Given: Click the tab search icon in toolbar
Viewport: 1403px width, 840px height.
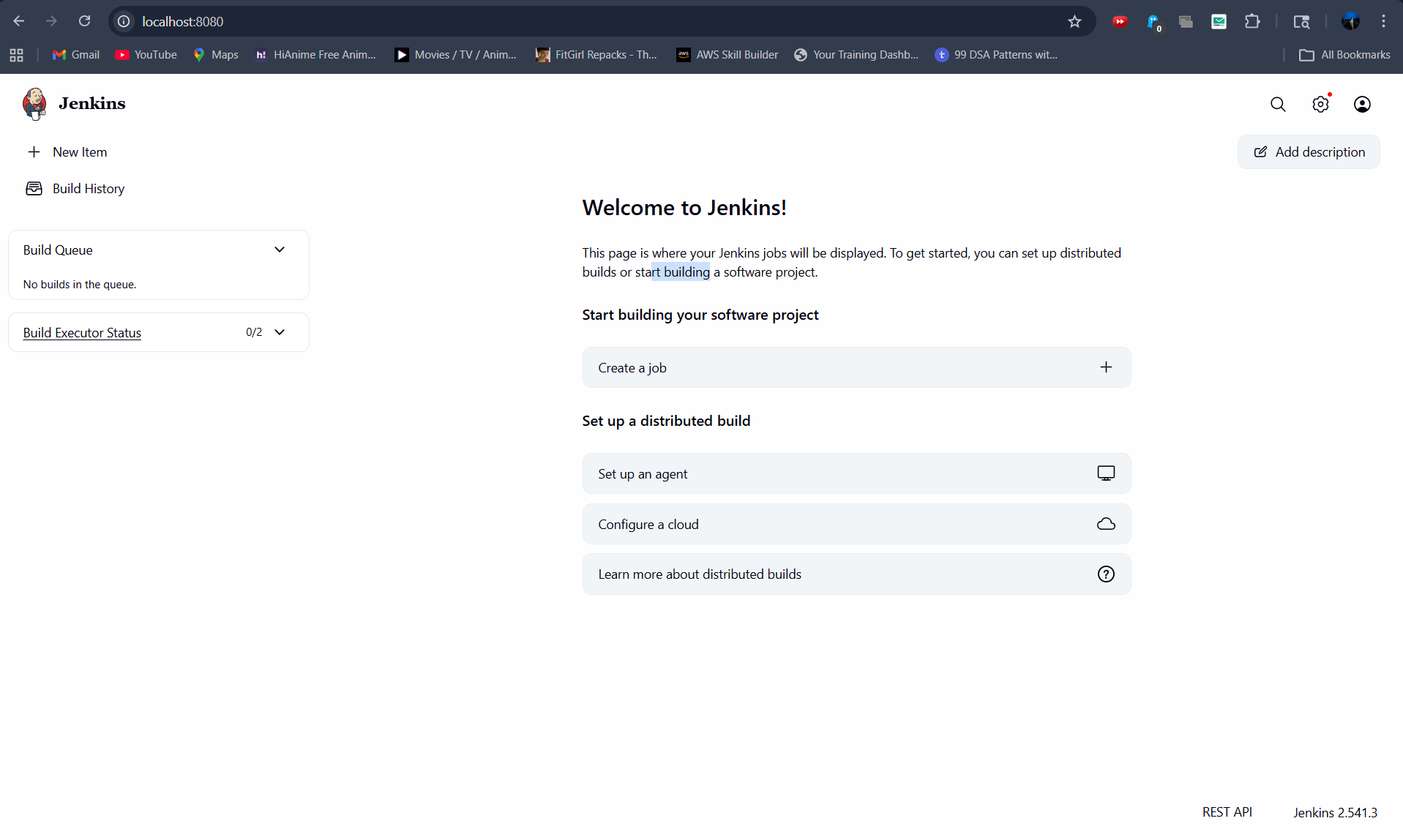Looking at the screenshot, I should [1301, 21].
